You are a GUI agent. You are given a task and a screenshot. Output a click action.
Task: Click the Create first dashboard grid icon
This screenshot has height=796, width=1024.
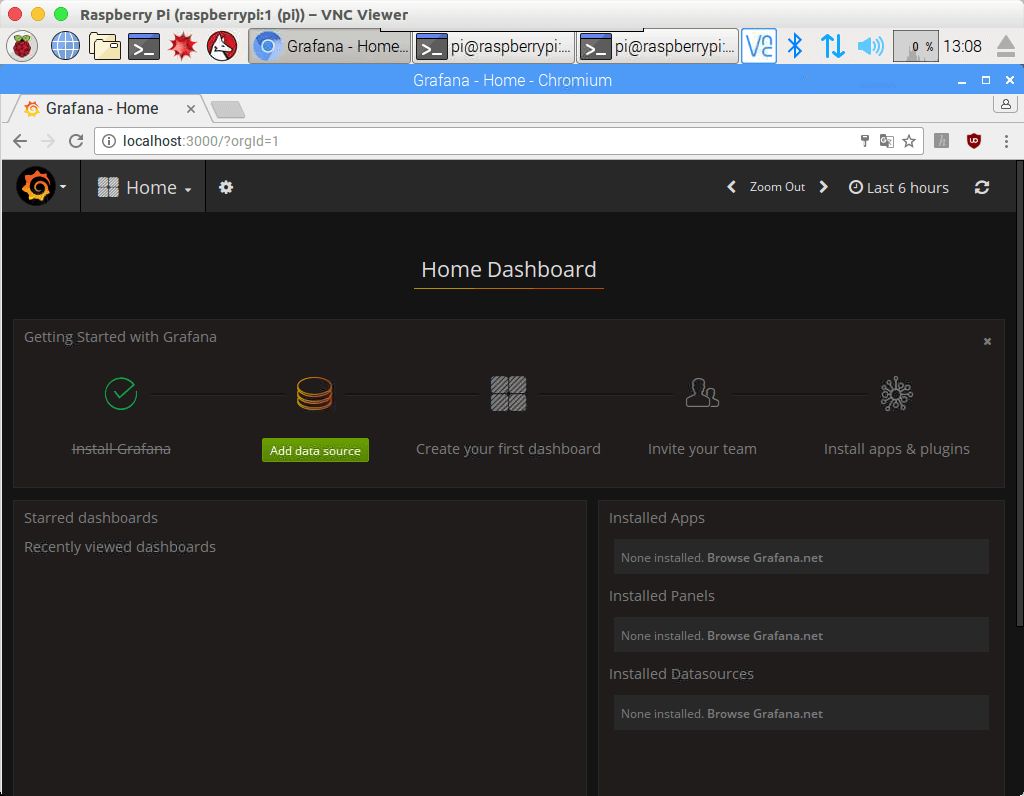[508, 394]
